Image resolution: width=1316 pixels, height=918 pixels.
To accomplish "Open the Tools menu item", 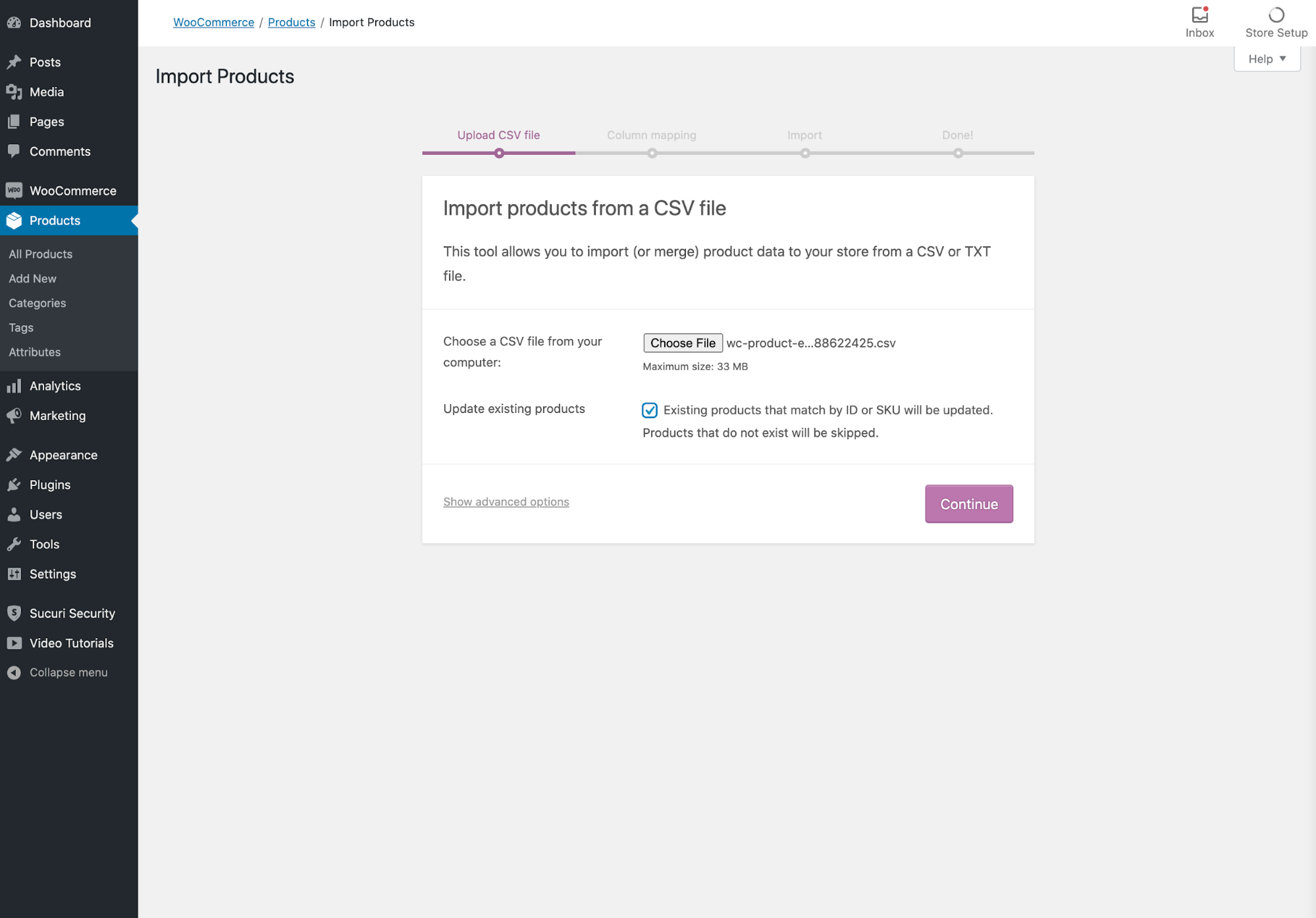I will pyautogui.click(x=69, y=544).
